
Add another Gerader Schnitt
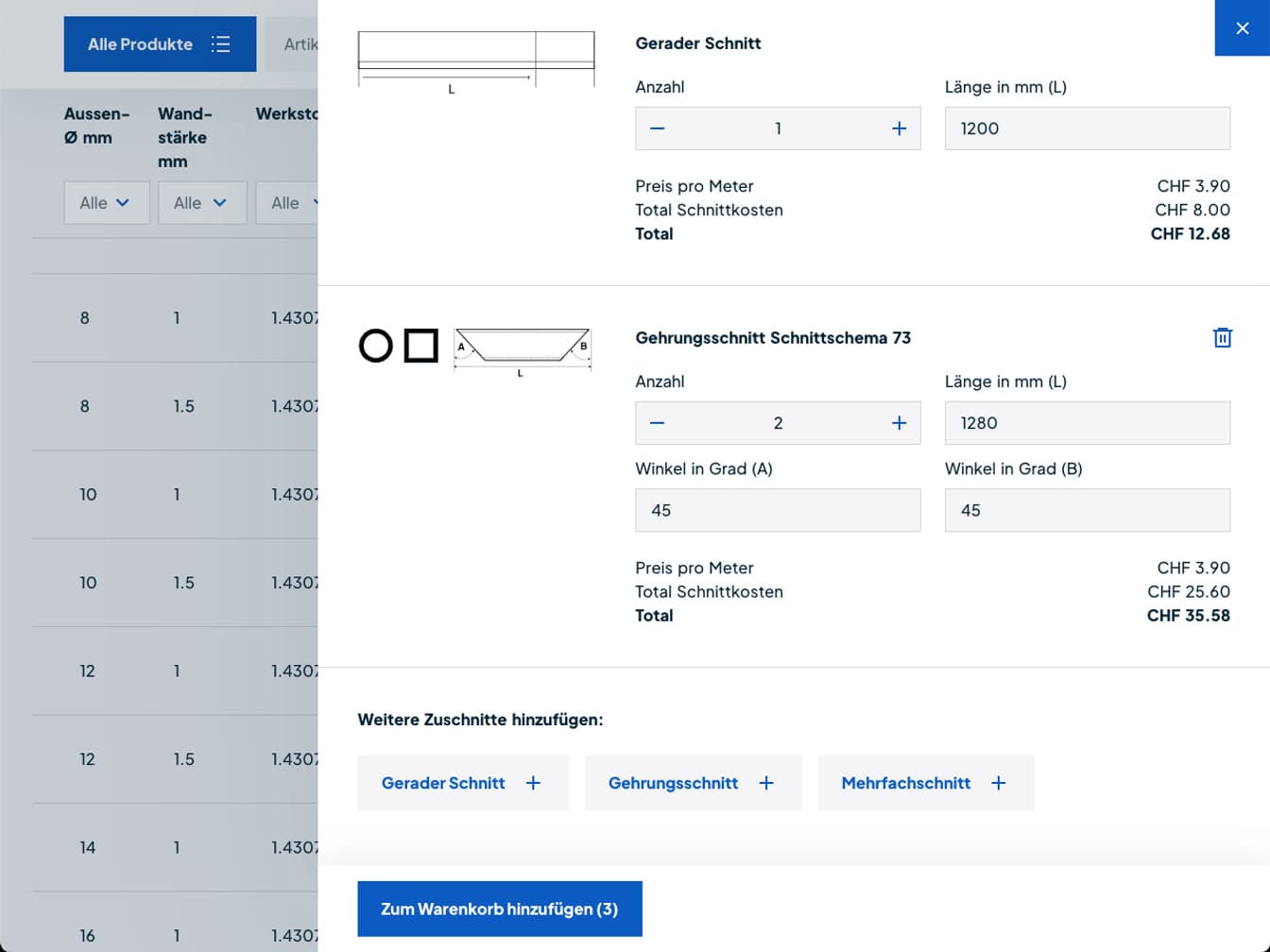click(x=462, y=783)
